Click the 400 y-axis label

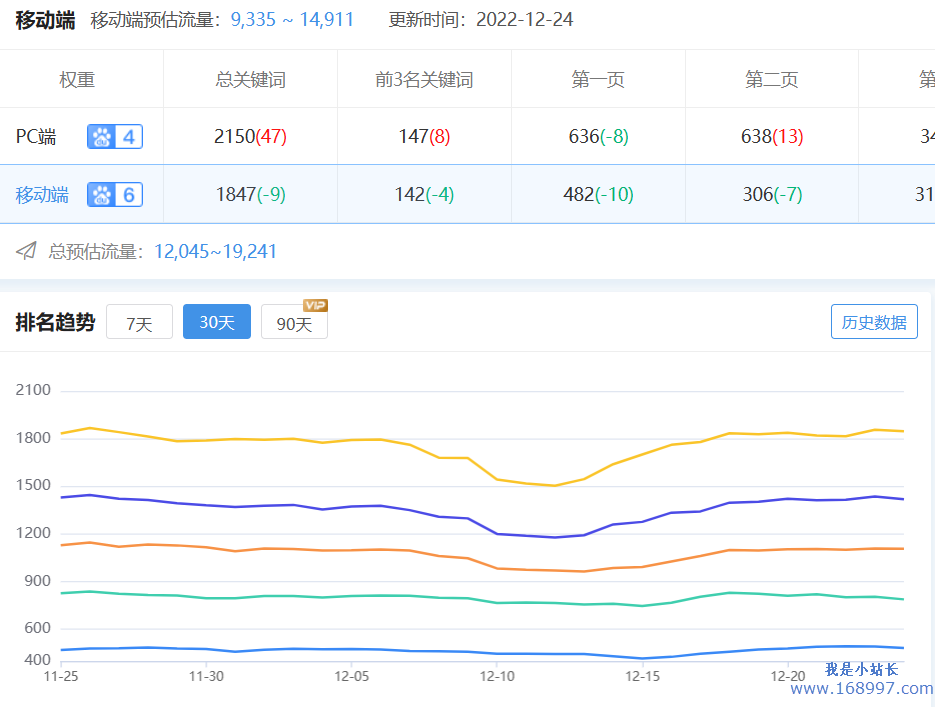point(38,660)
